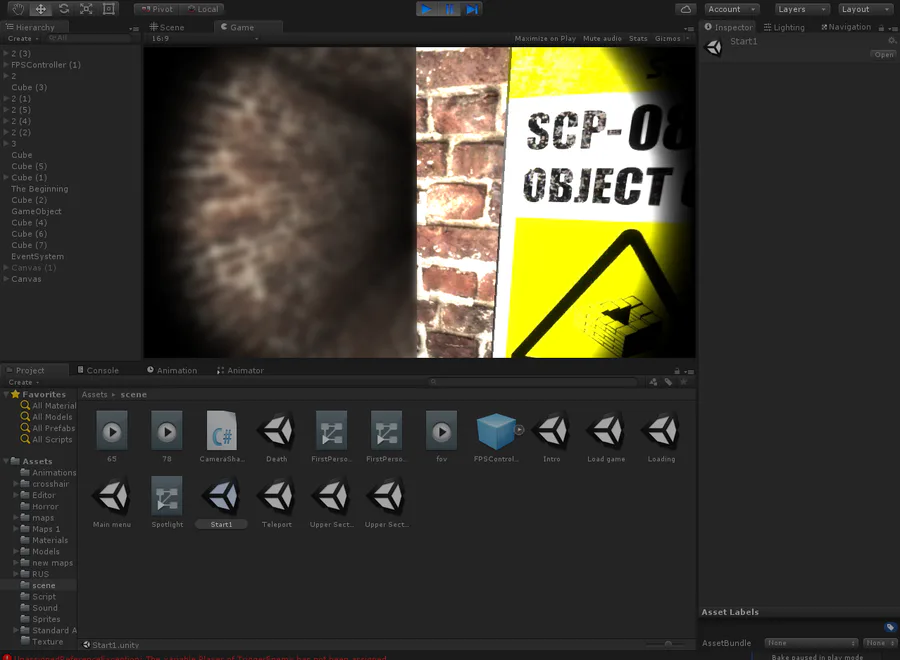This screenshot has width=900, height=660.
Task: Open the Layers dropdown
Action: click(802, 9)
